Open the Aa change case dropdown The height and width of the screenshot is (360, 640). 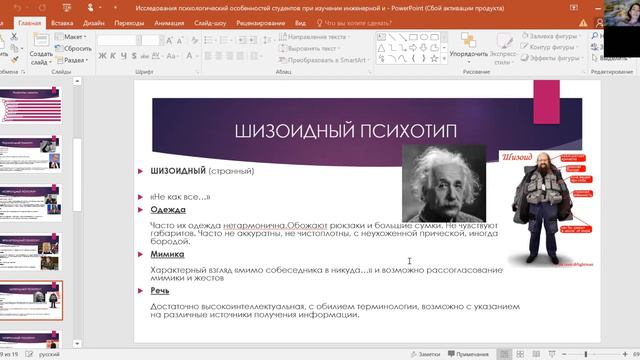172,56
